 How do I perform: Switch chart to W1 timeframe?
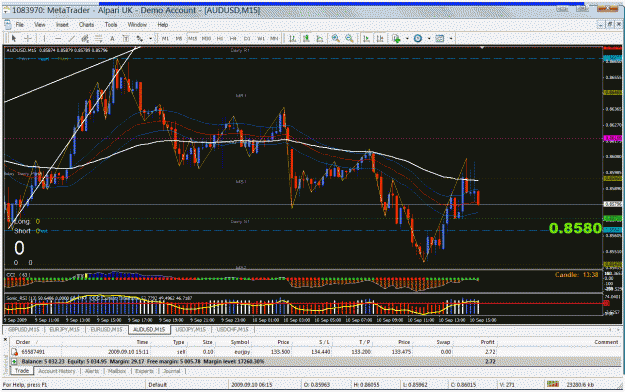[260, 38]
